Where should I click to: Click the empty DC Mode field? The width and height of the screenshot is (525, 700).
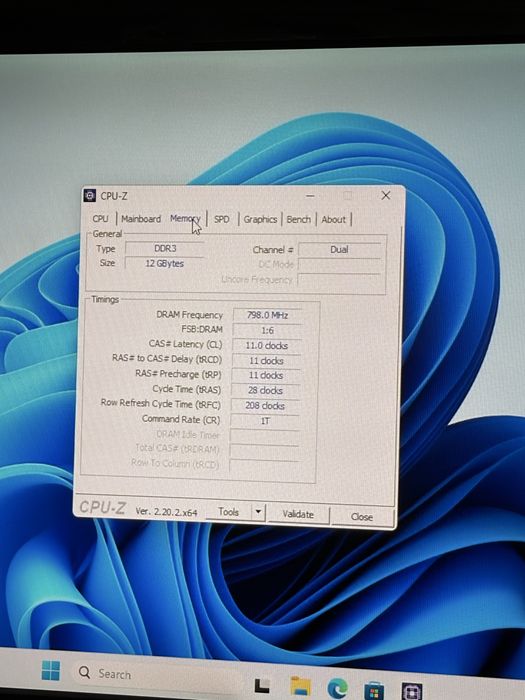(x=339, y=265)
